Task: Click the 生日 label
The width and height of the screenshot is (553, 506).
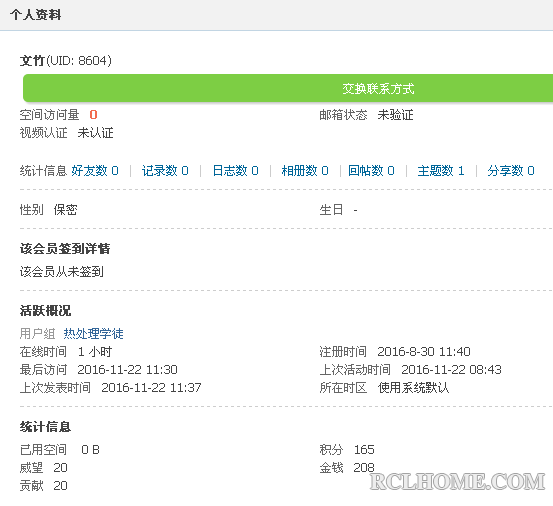Action: coord(331,210)
